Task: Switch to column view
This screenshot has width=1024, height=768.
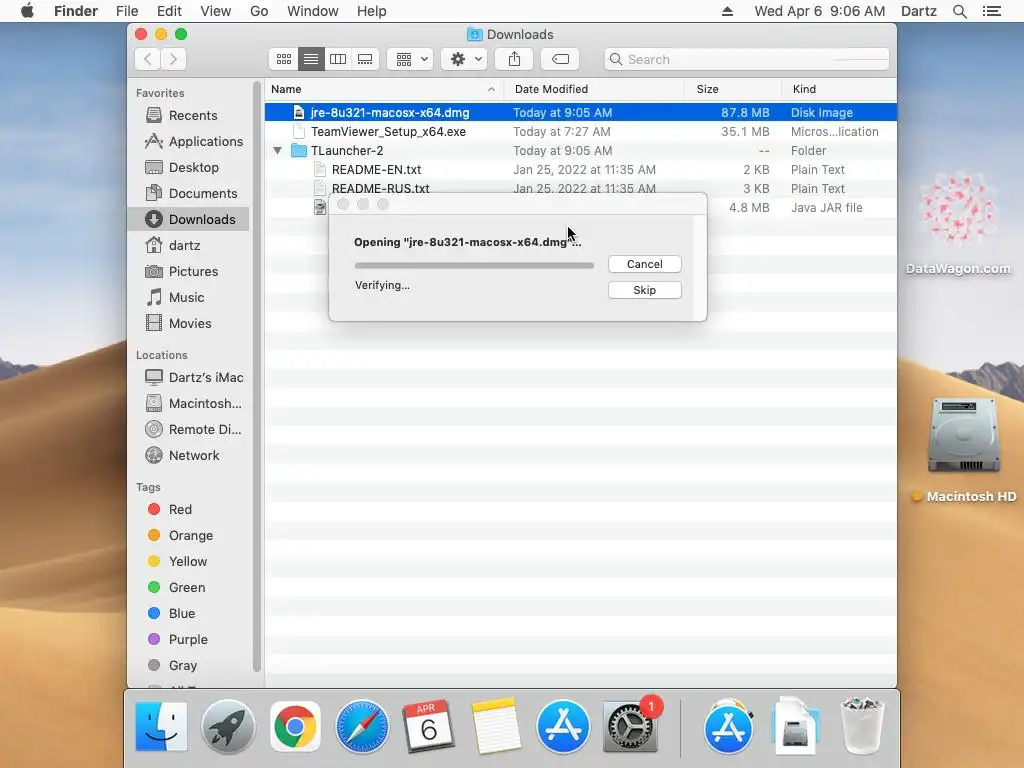Action: pyautogui.click(x=338, y=59)
